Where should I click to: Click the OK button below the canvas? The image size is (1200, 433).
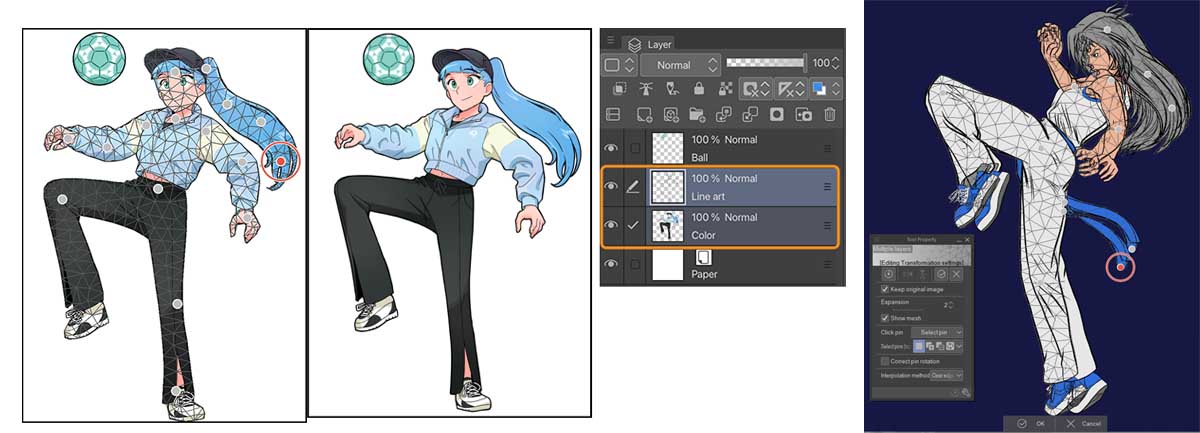(1030, 424)
